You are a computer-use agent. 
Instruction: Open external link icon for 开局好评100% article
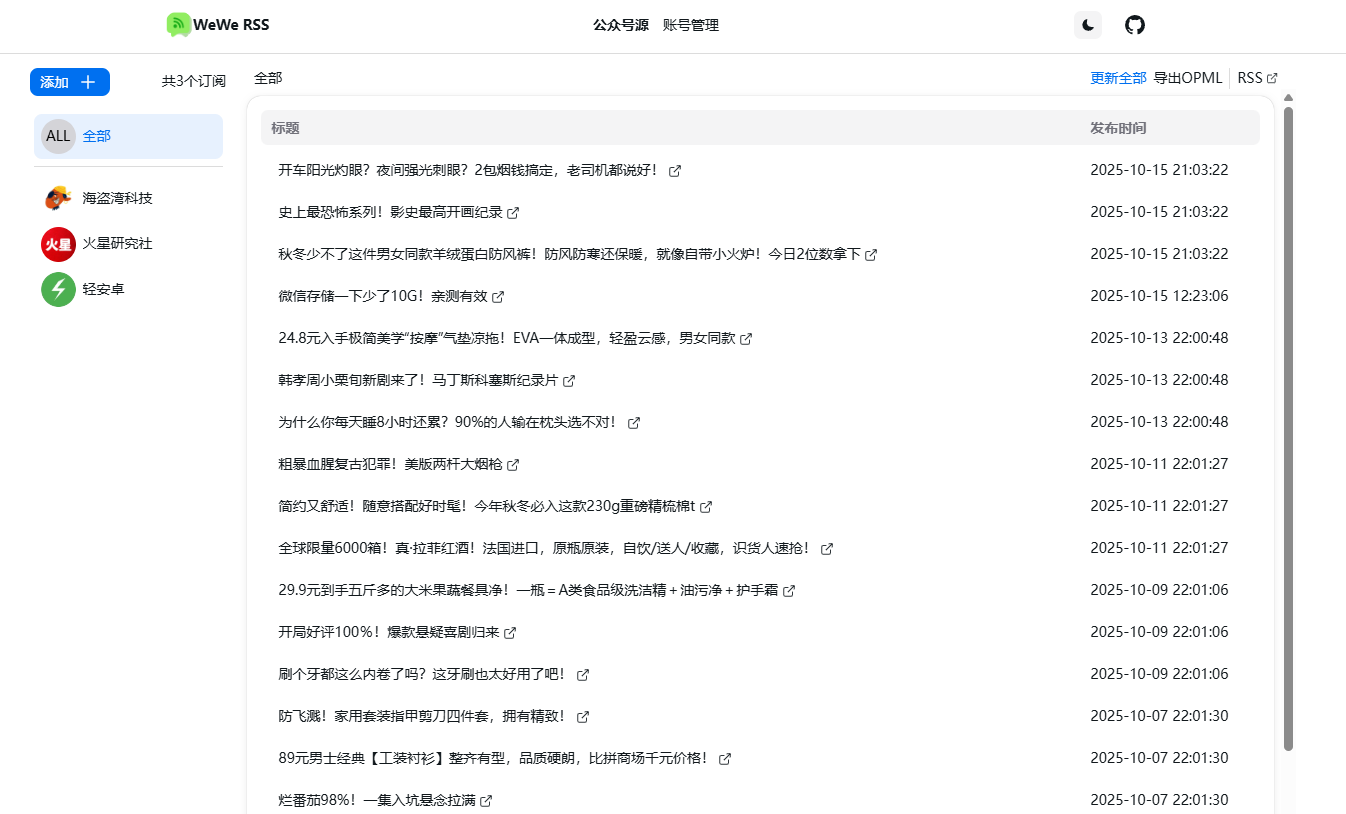coord(510,633)
